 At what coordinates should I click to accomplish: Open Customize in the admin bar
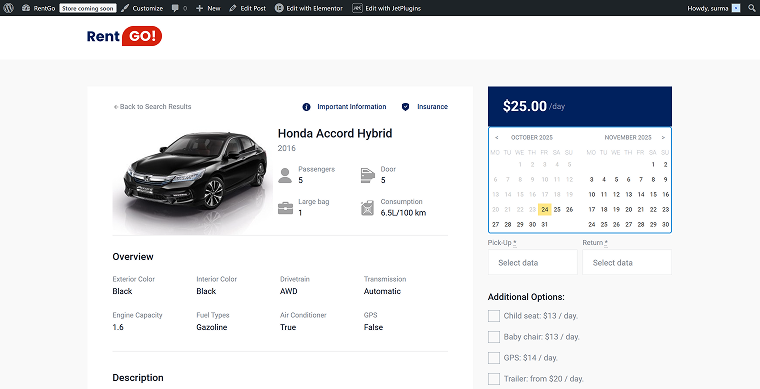[142, 8]
